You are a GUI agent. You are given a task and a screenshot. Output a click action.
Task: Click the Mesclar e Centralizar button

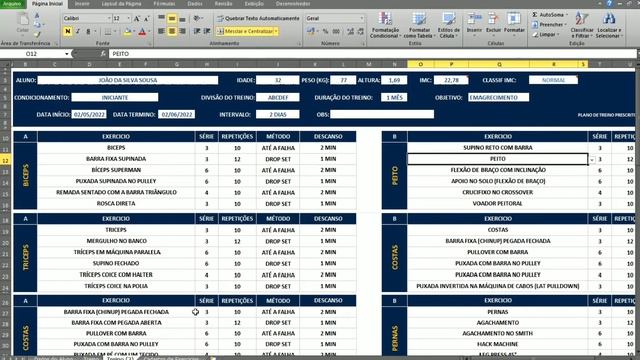pos(244,31)
